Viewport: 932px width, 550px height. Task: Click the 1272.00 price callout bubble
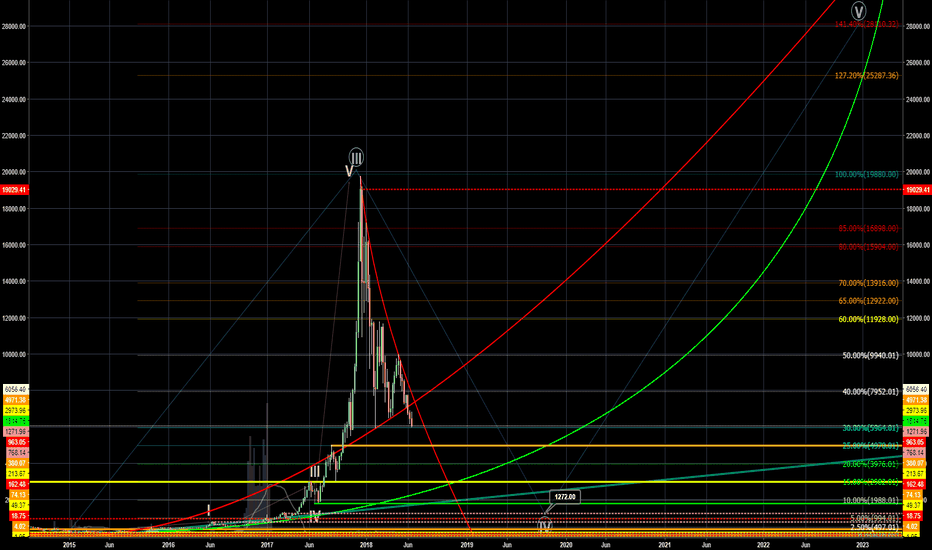[565, 496]
